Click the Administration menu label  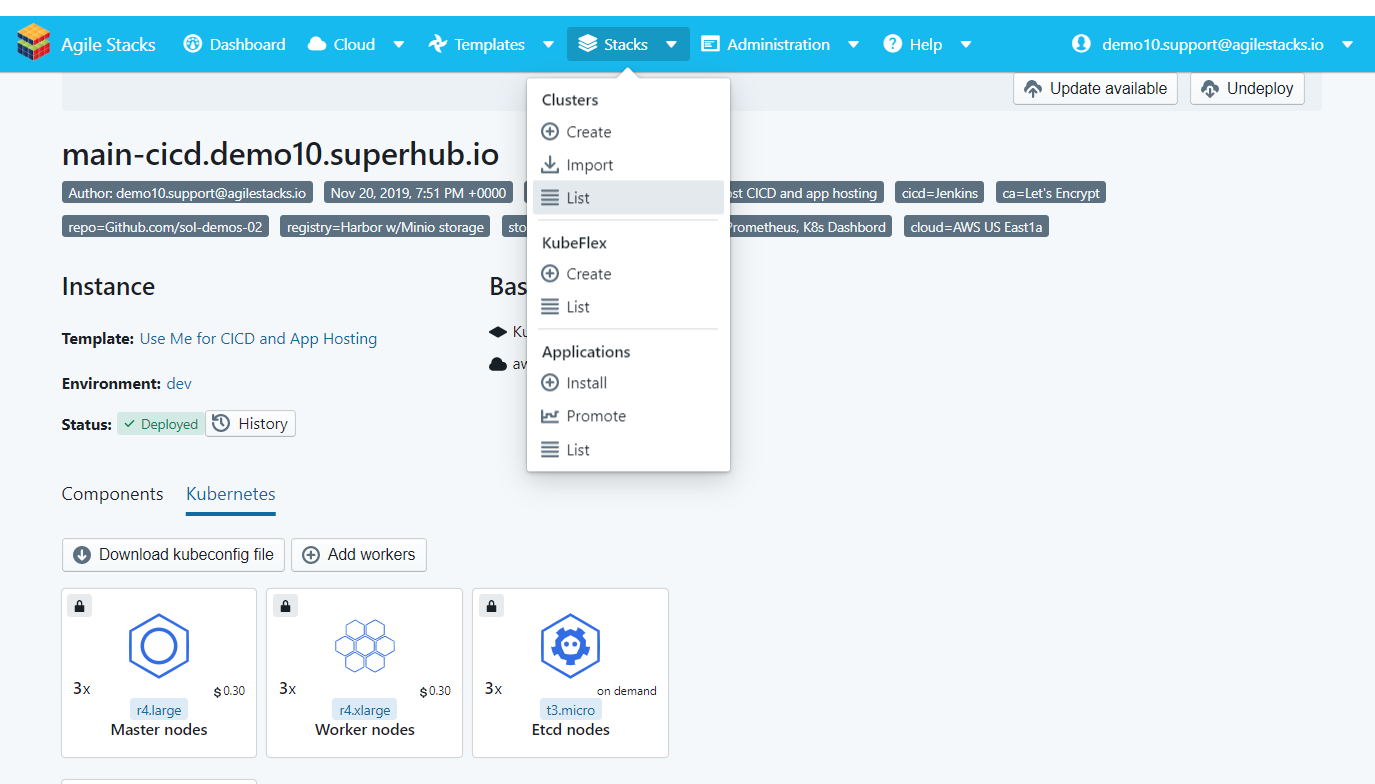click(x=778, y=44)
